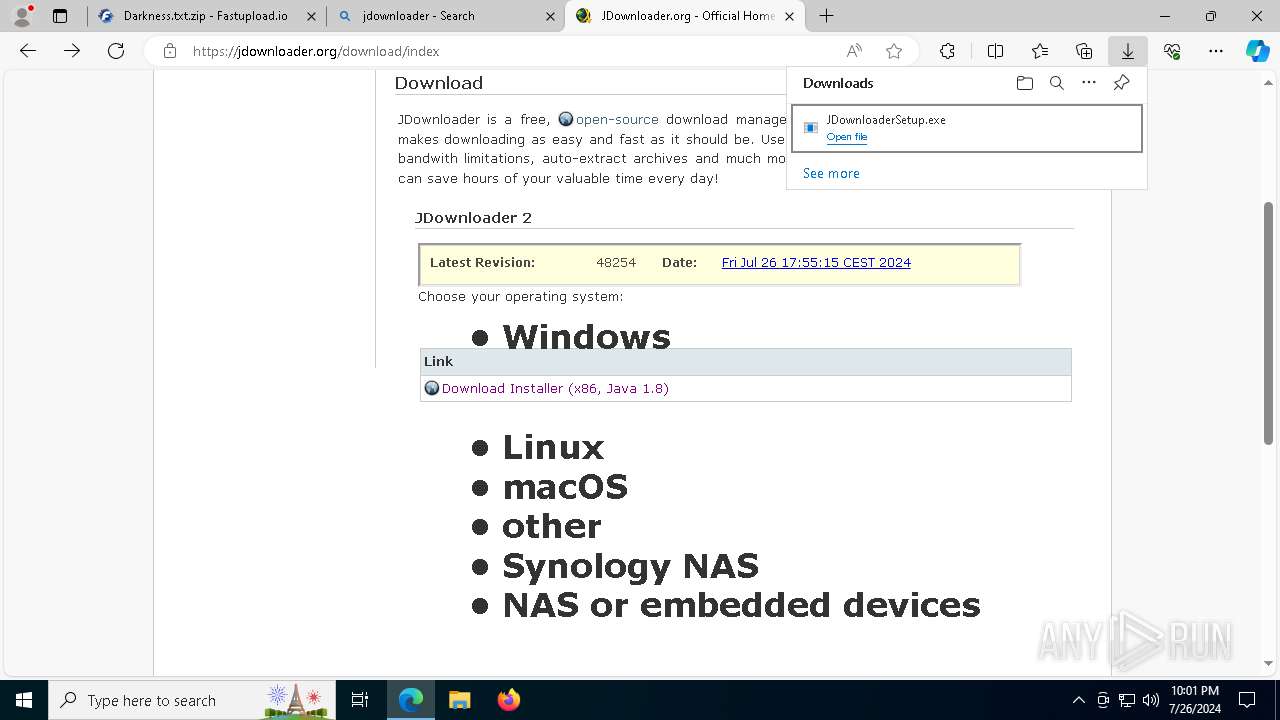Expand the other operating systems section

[552, 526]
